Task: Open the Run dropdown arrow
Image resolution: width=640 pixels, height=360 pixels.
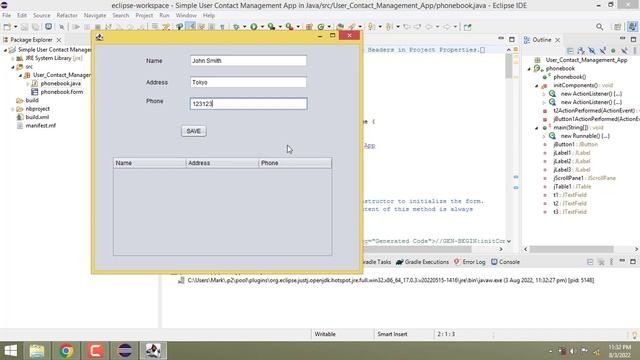Action: [262, 27]
